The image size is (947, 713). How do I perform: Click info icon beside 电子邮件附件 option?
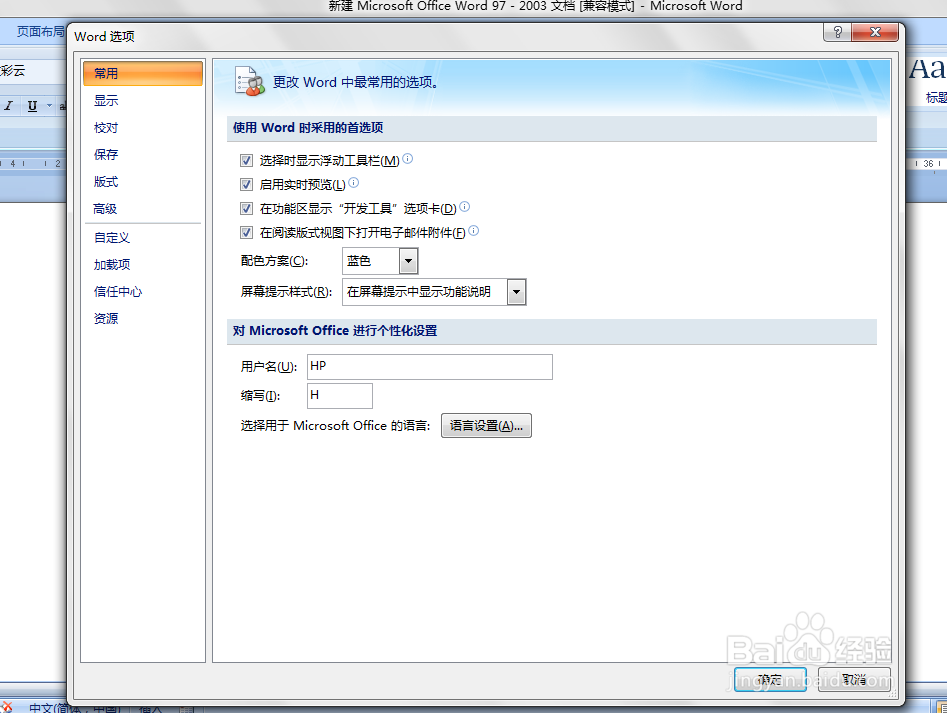click(474, 231)
